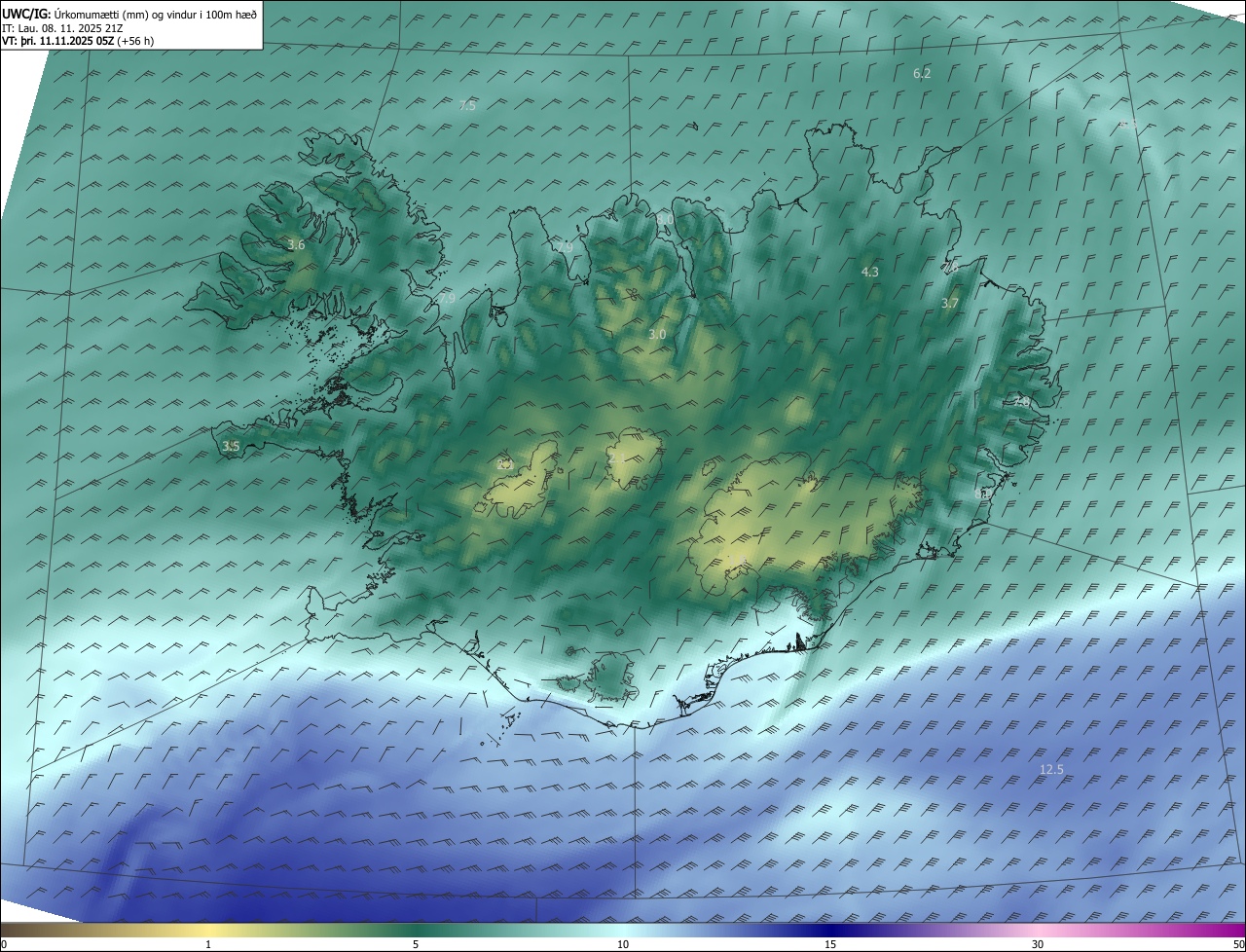
Task: Click the 15 tick on the color scale
Action: (x=830, y=945)
